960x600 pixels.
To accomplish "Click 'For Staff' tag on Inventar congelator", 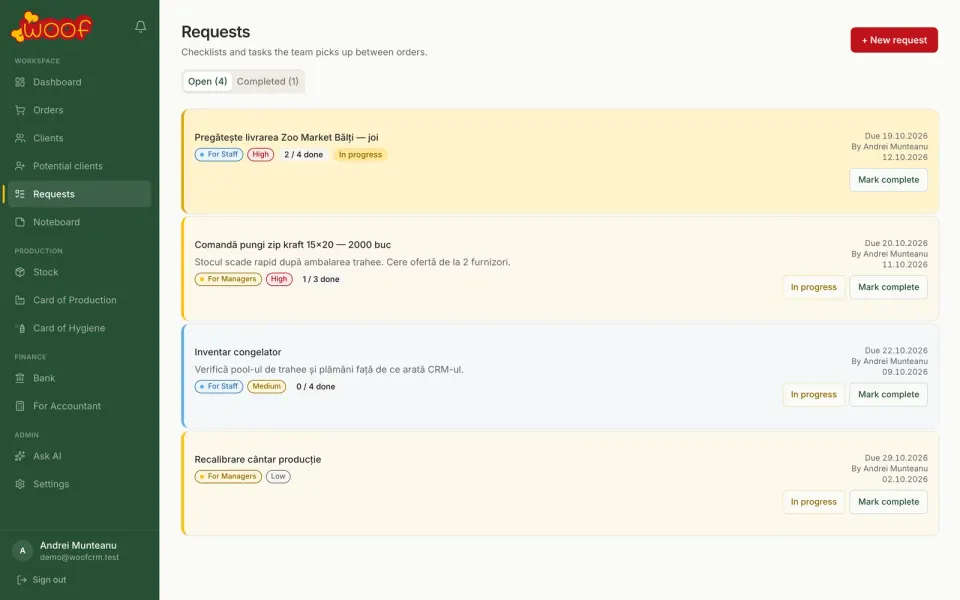I will [x=219, y=386].
